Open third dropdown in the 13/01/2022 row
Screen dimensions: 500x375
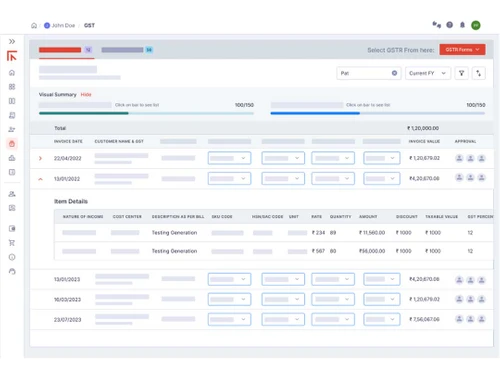[333, 178]
